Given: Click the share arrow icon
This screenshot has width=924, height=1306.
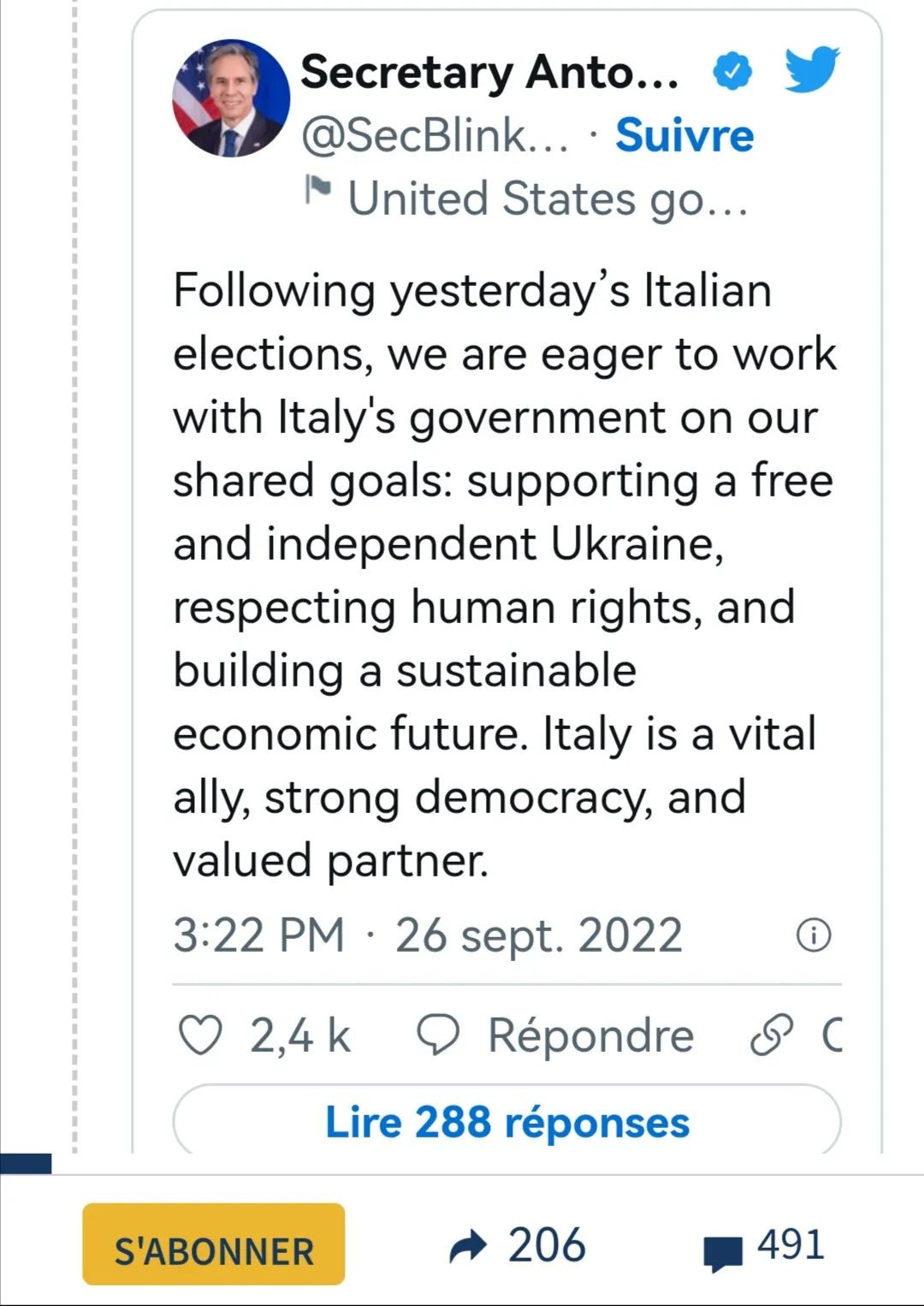Looking at the screenshot, I should (469, 1247).
